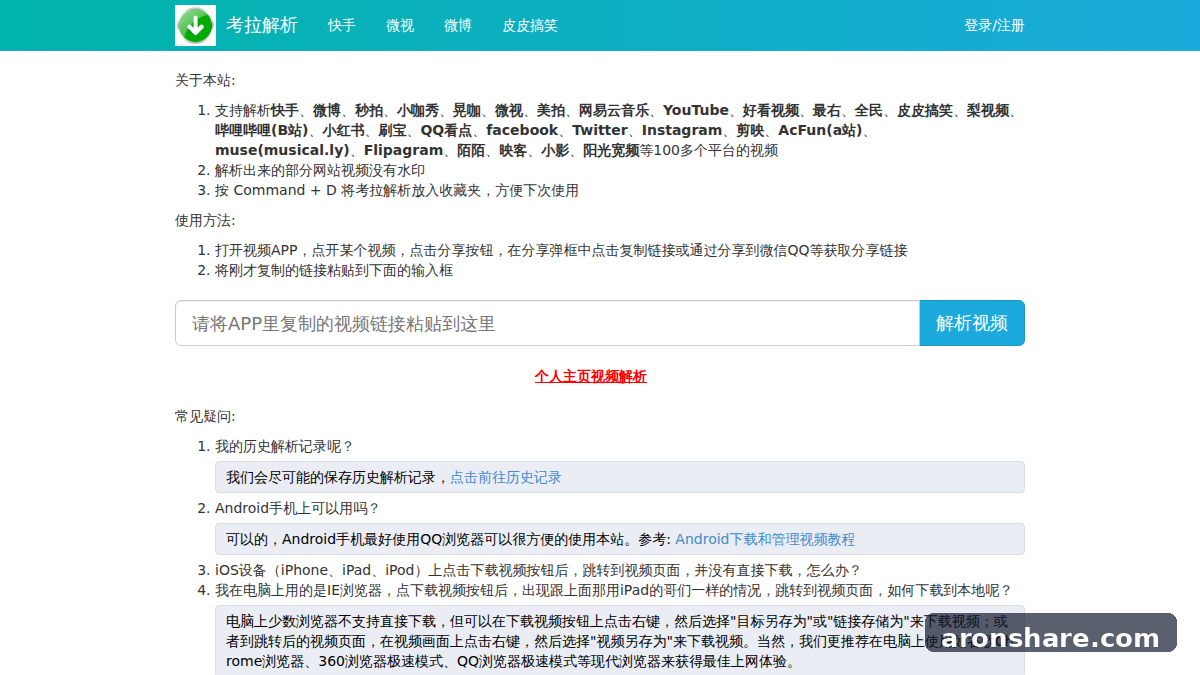Click the 将刚才复制的链接粘贴到下面的输入框 step
The width and height of the screenshot is (1200, 675).
coord(334,270)
